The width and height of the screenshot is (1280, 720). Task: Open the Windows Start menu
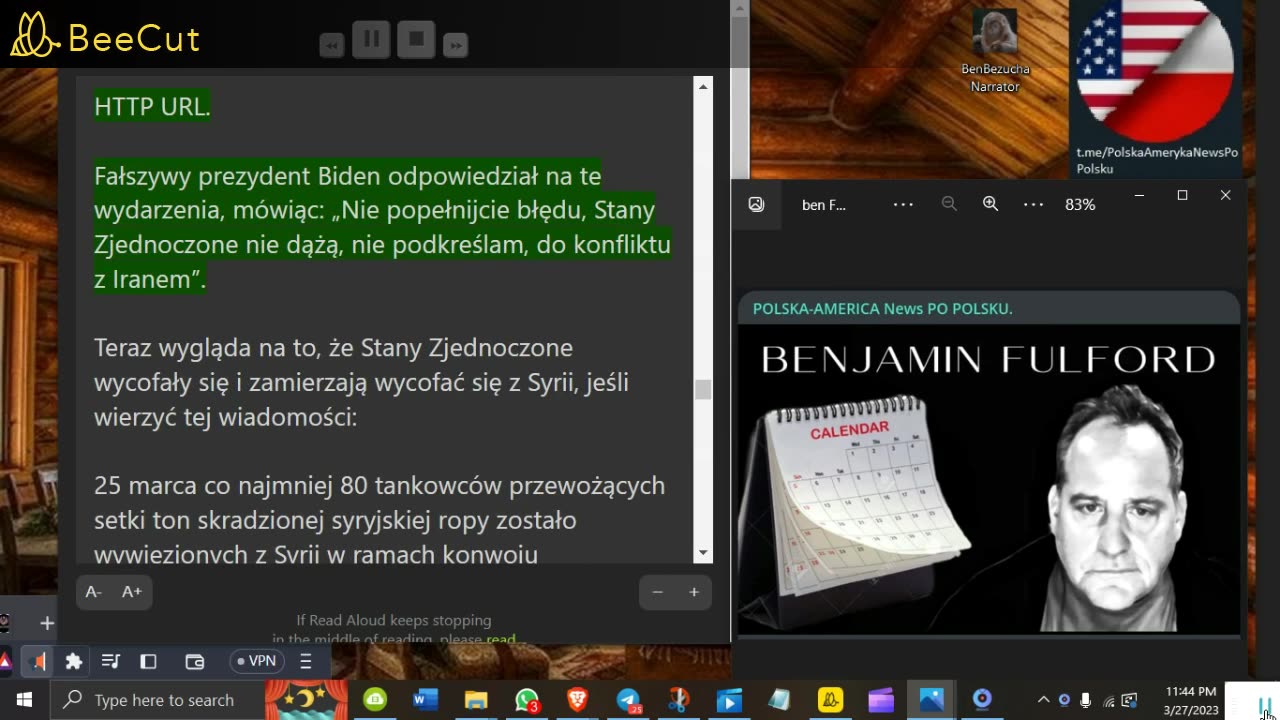point(24,700)
